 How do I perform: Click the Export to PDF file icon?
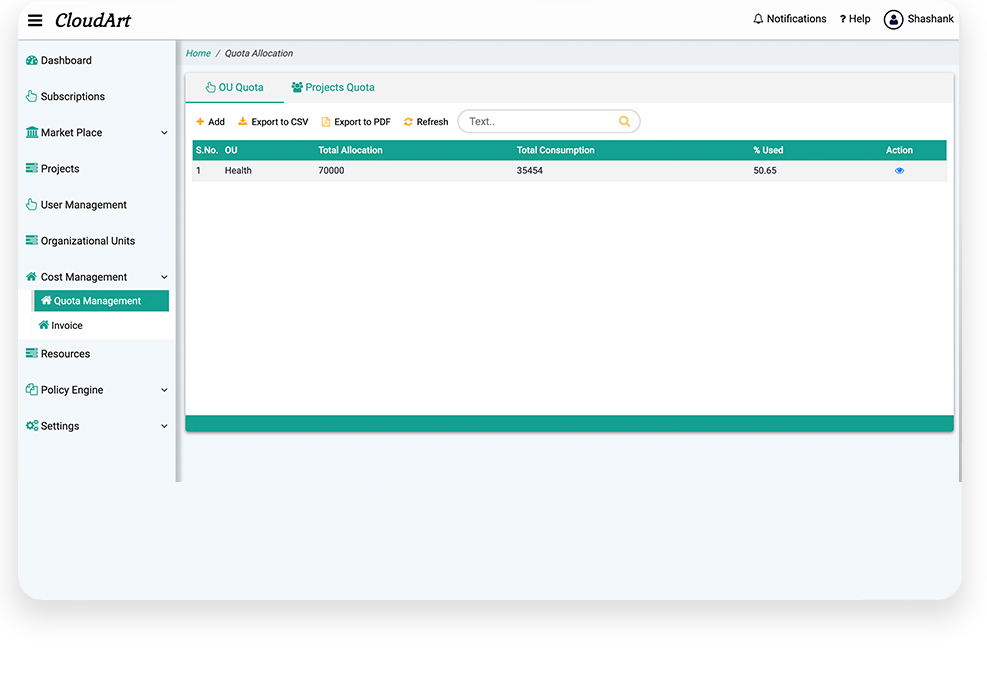pos(325,122)
